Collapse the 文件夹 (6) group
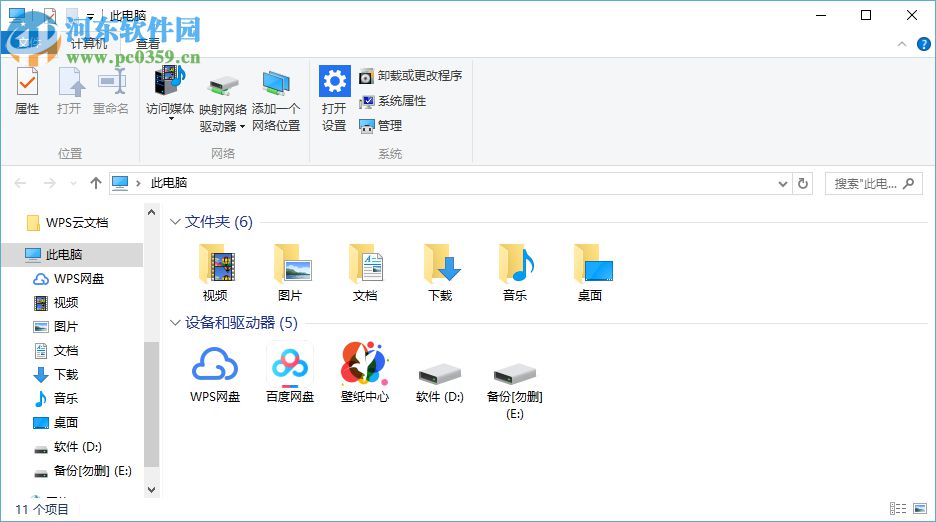This screenshot has width=936, height=522. tap(175, 222)
